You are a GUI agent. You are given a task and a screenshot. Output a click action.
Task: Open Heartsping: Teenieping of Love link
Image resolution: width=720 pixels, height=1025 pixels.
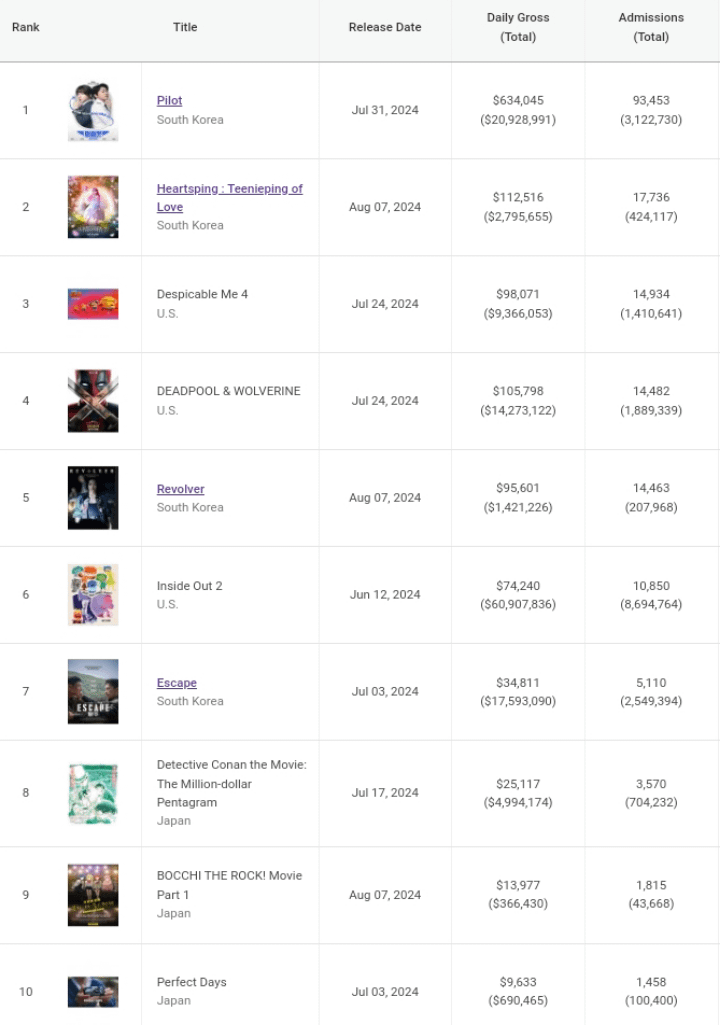pyautogui.click(x=229, y=189)
